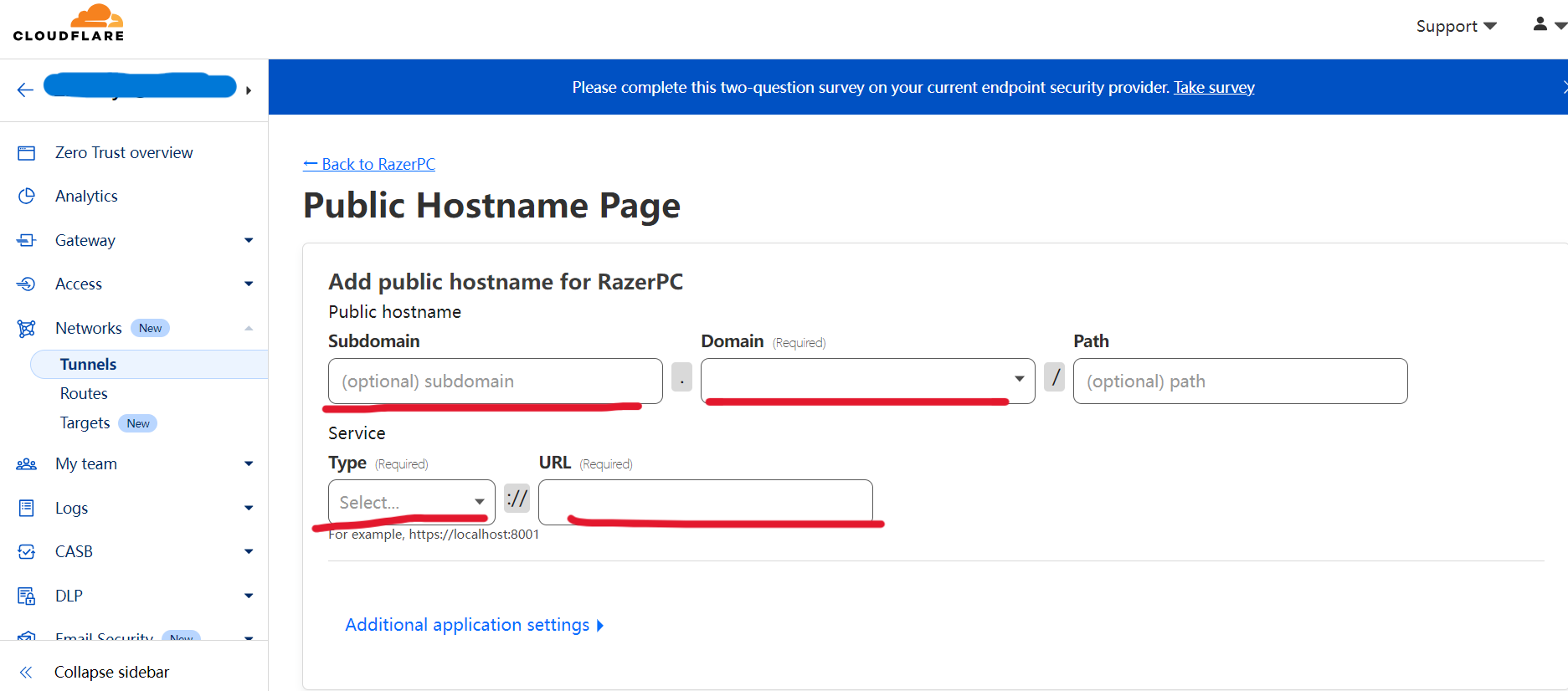Click the Cloudflare logo
Image resolution: width=1568 pixels, height=691 pixels.
(x=69, y=23)
